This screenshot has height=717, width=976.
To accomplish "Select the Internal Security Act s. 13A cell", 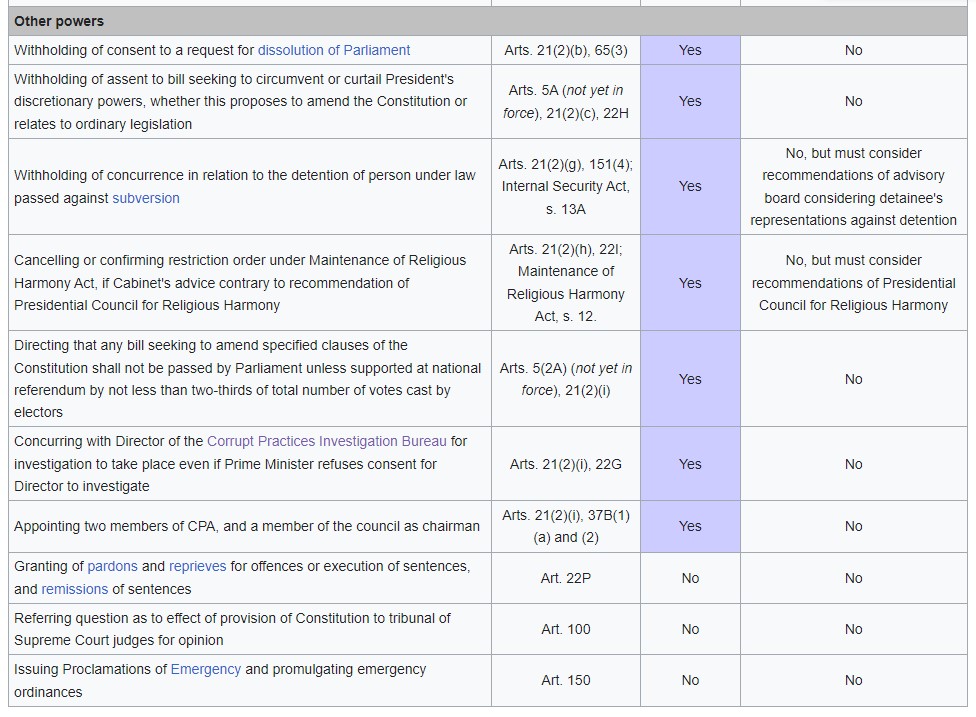I will tap(565, 186).
